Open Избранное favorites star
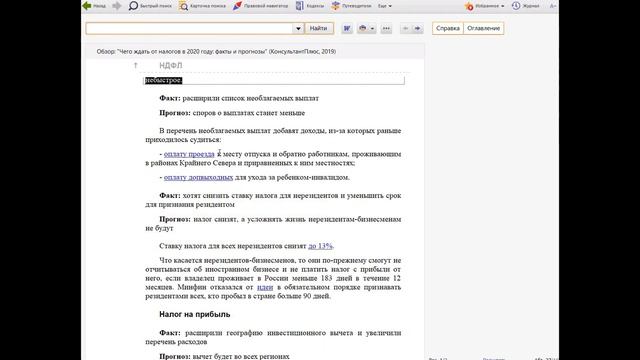Viewport: 640px width, 360px height. 469,6
